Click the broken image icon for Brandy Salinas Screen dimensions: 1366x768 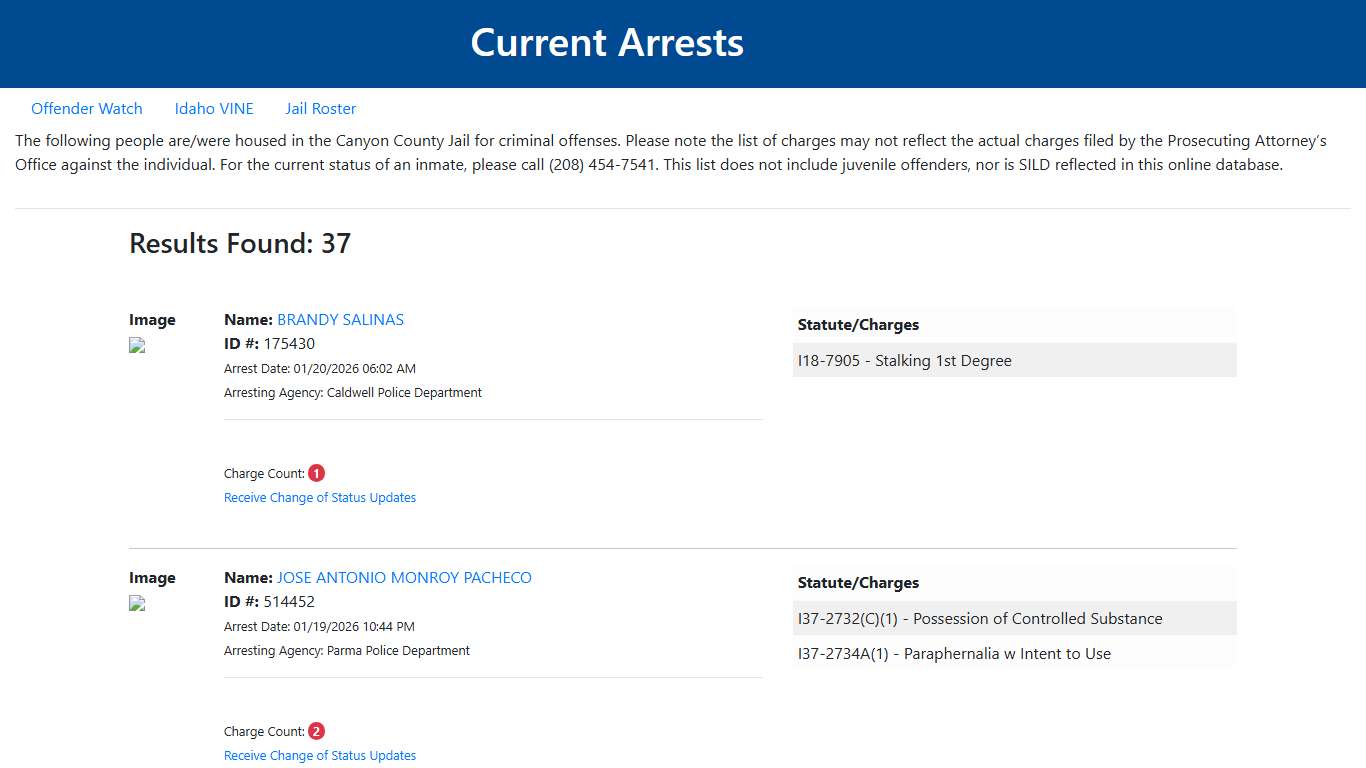click(x=136, y=345)
